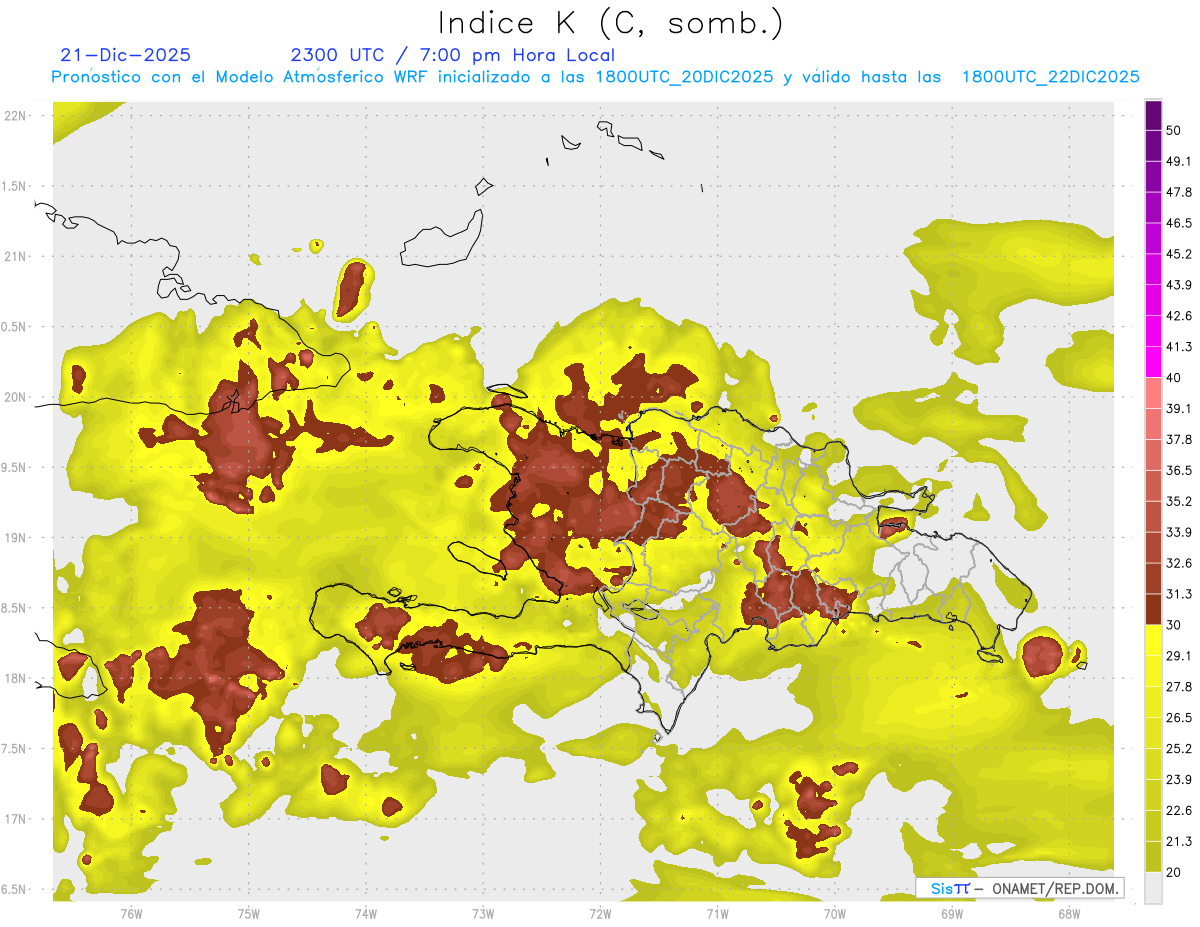Screen dimensions: 1200x927
Task: Click the color scale value "47.8"
Action: 1179,192
